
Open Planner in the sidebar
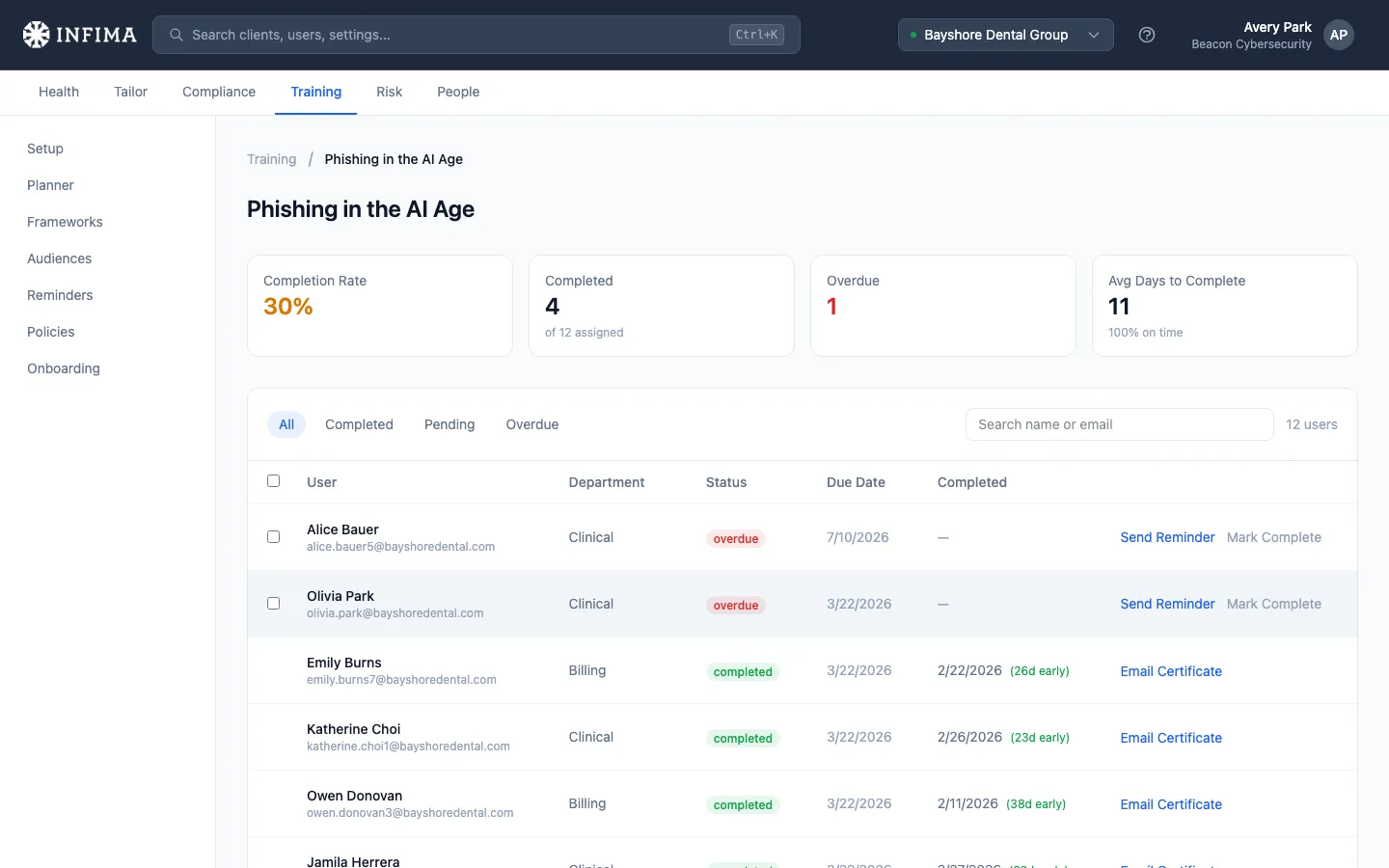pos(50,185)
